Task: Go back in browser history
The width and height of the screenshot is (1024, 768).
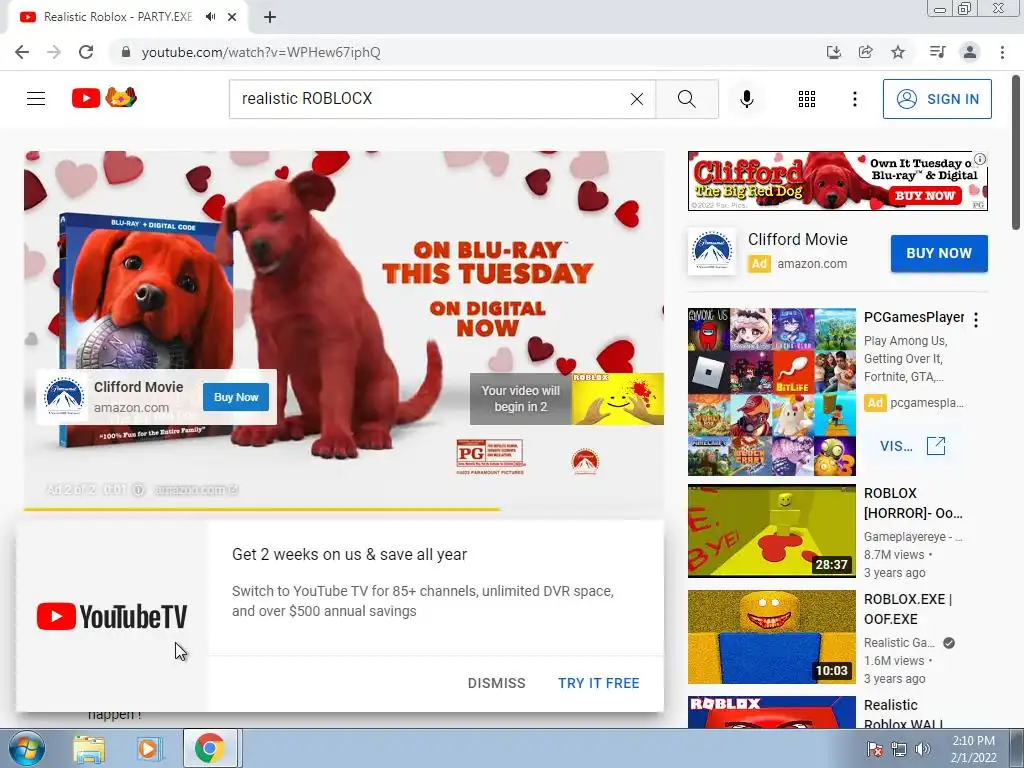Action: tap(22, 52)
